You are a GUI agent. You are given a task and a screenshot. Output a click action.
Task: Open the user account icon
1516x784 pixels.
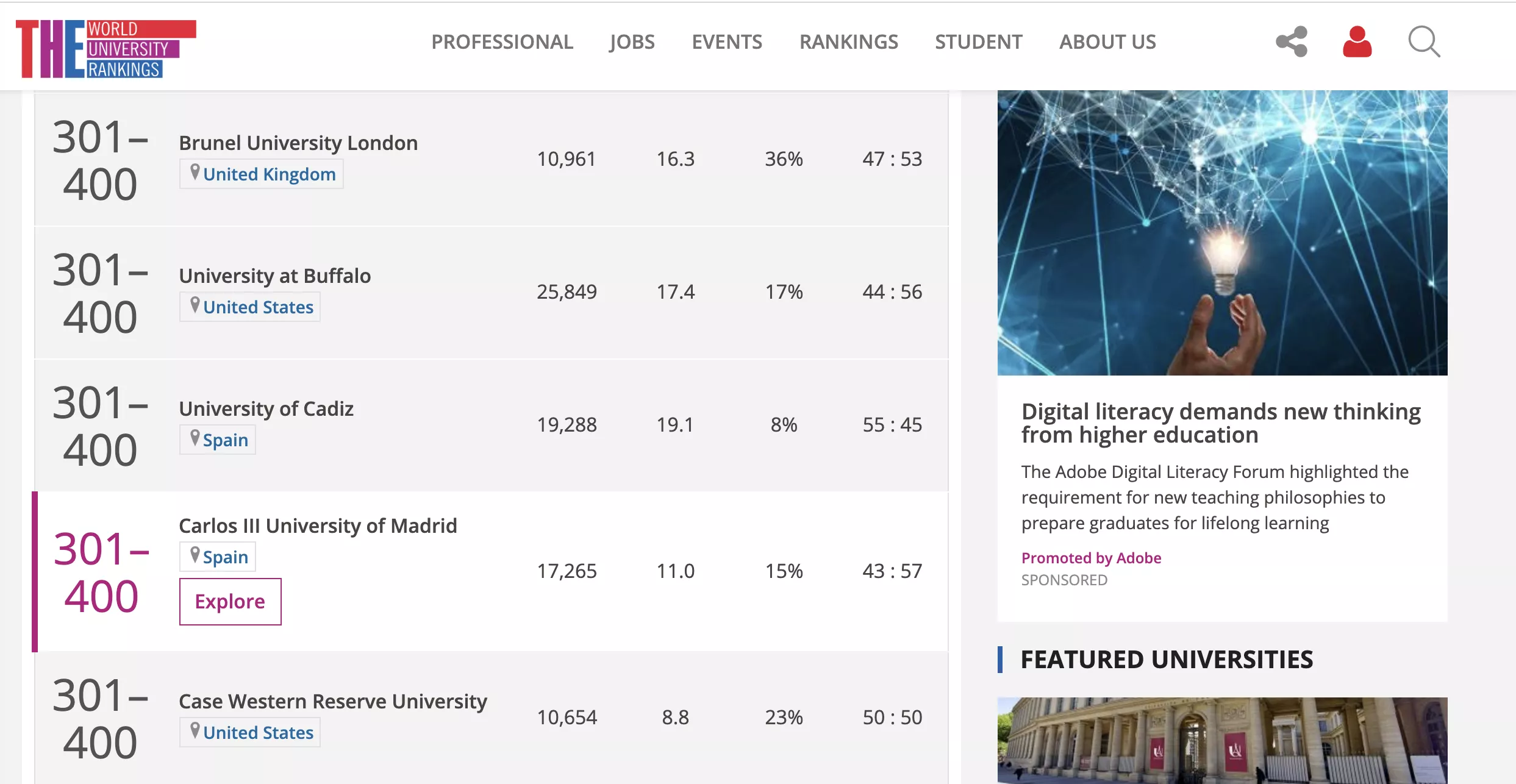(1357, 41)
